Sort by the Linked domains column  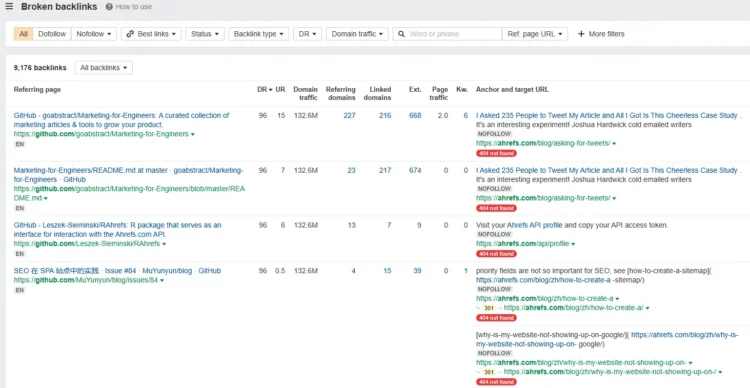(x=377, y=93)
